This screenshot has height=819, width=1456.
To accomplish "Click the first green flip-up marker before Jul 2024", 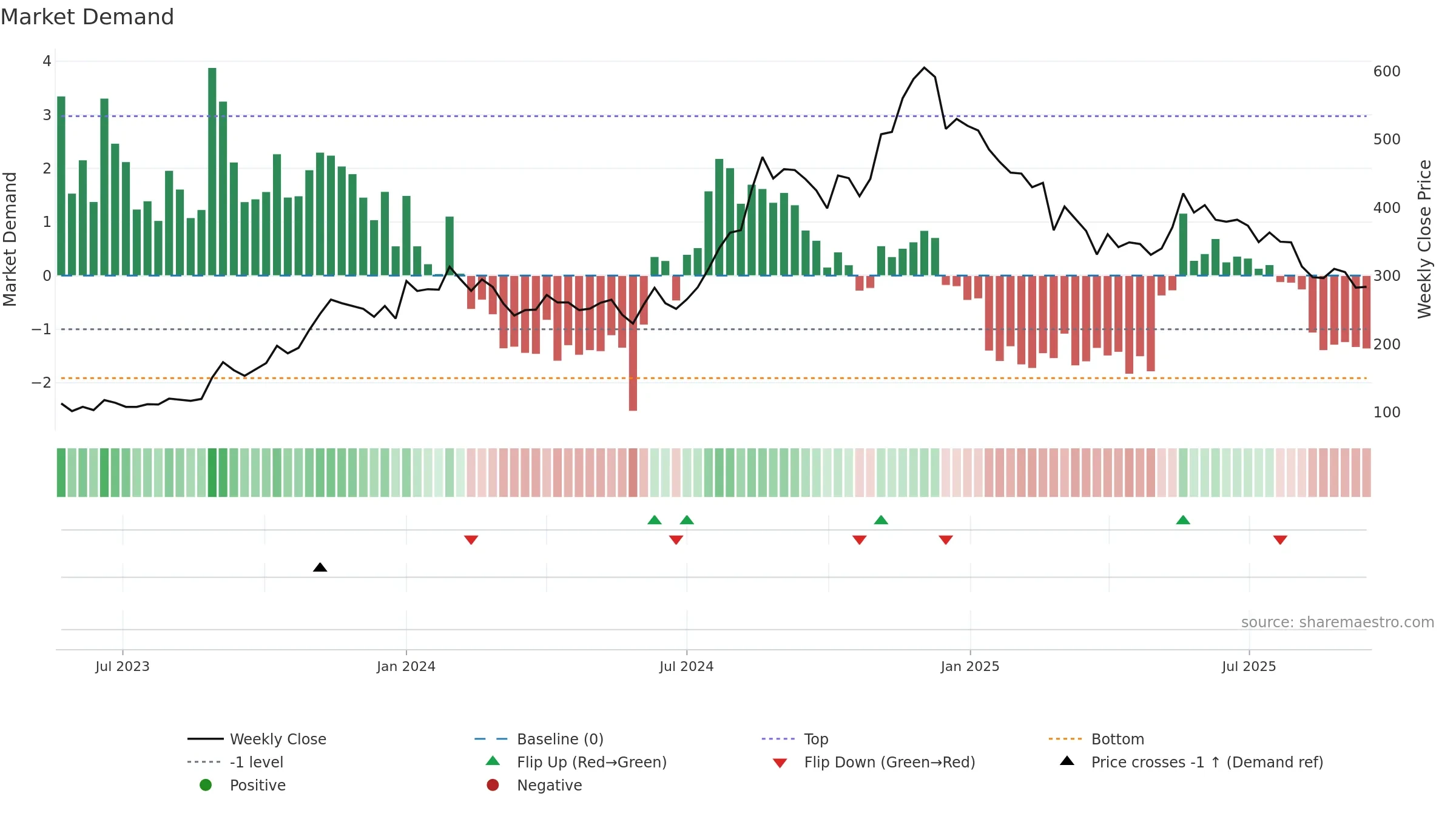I will [655, 520].
